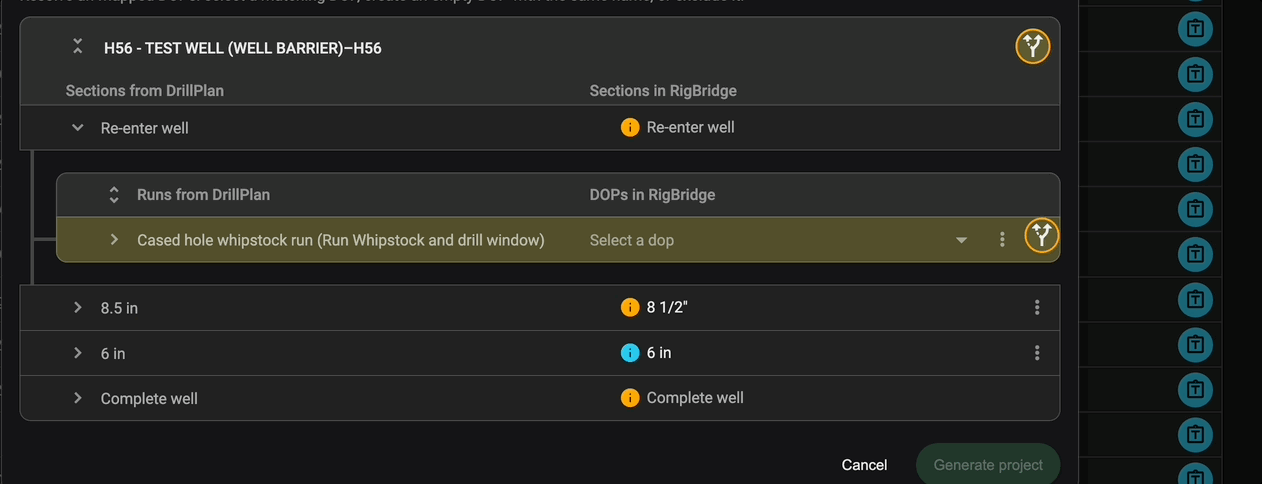
Task: Open the Select a dop dropdown
Action: (x=961, y=240)
